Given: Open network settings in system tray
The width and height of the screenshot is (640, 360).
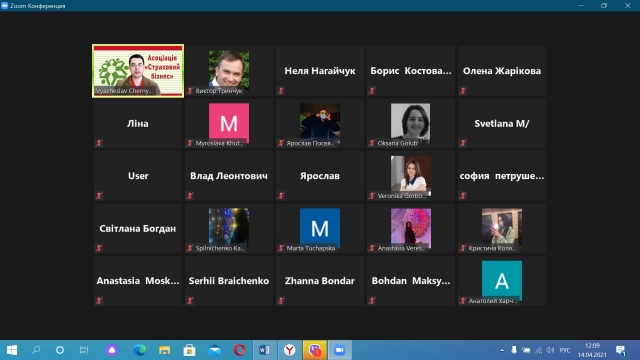Looking at the screenshot, I should (x=539, y=350).
